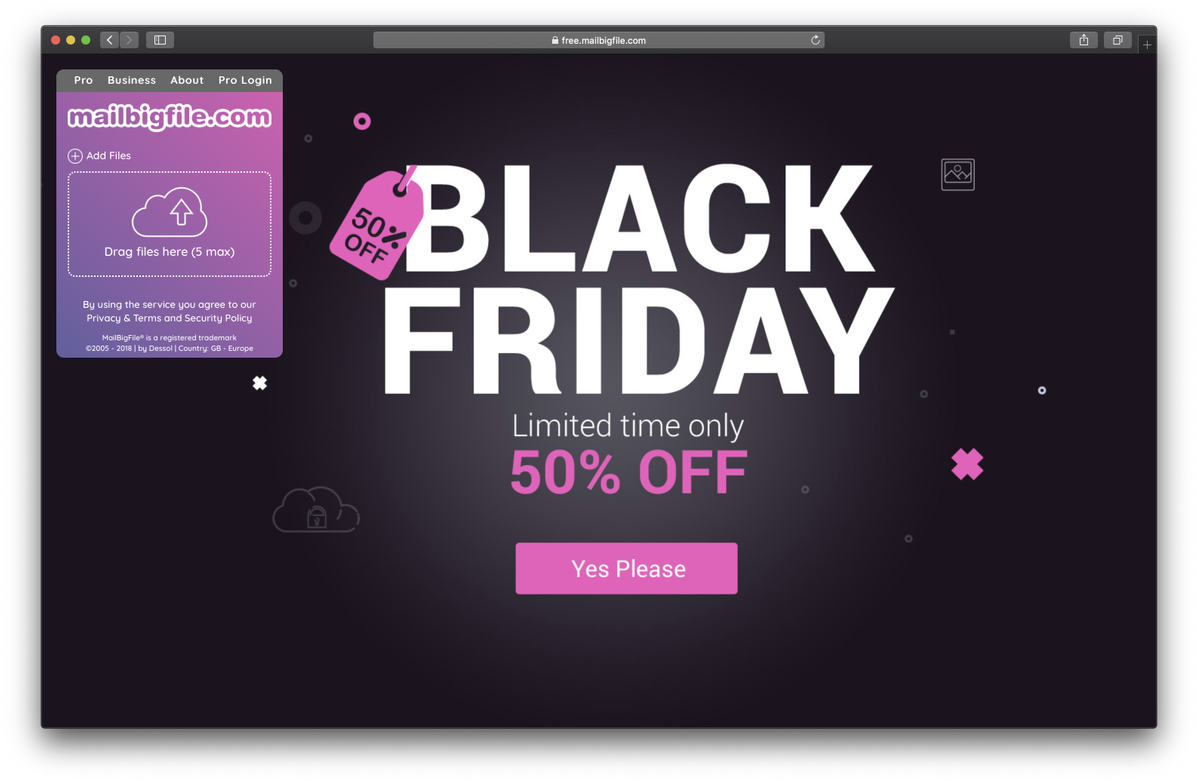Click the Safari forward navigation arrow
This screenshot has width=1197, height=781.
(129, 40)
